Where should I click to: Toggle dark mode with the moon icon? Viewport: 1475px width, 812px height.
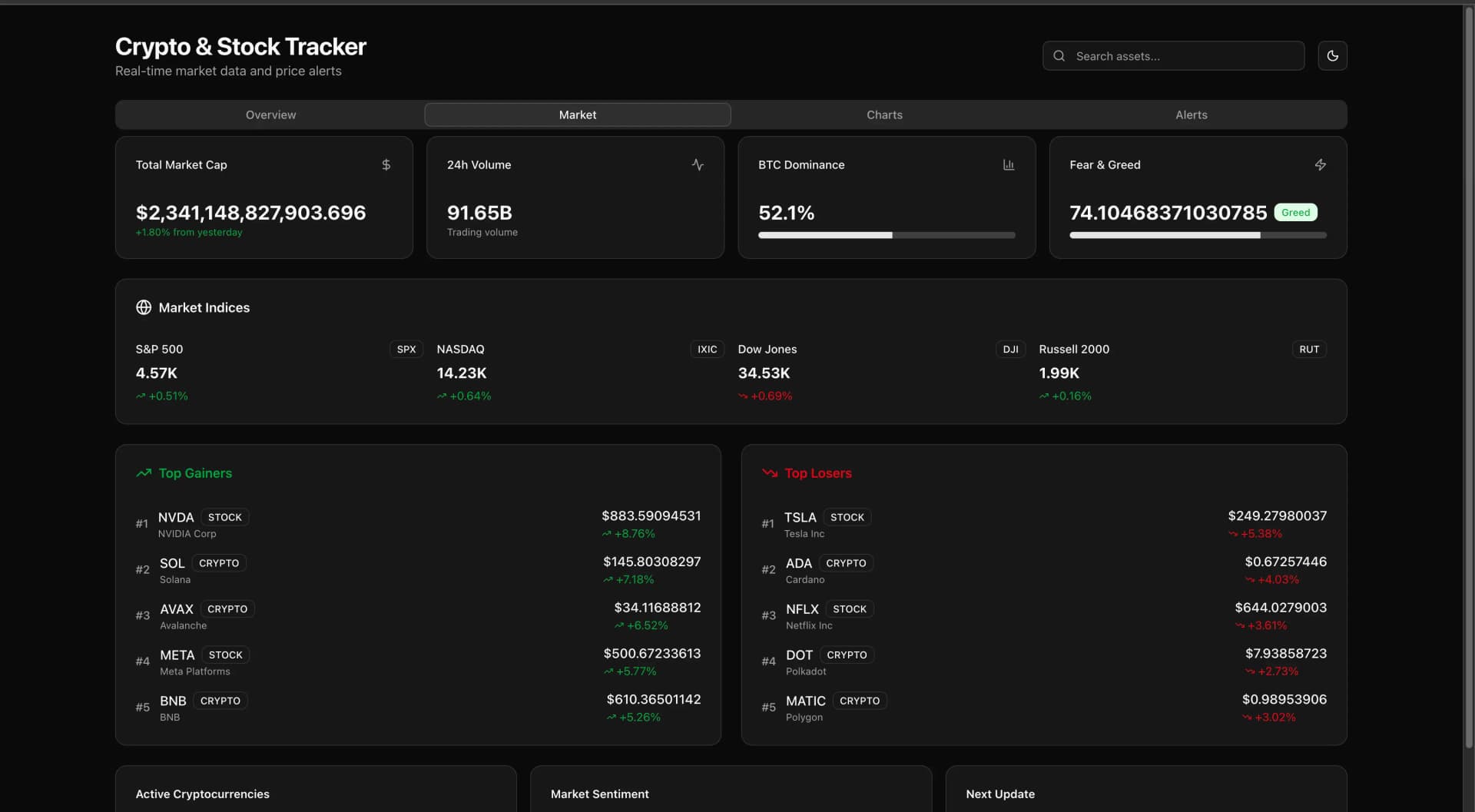(1332, 55)
